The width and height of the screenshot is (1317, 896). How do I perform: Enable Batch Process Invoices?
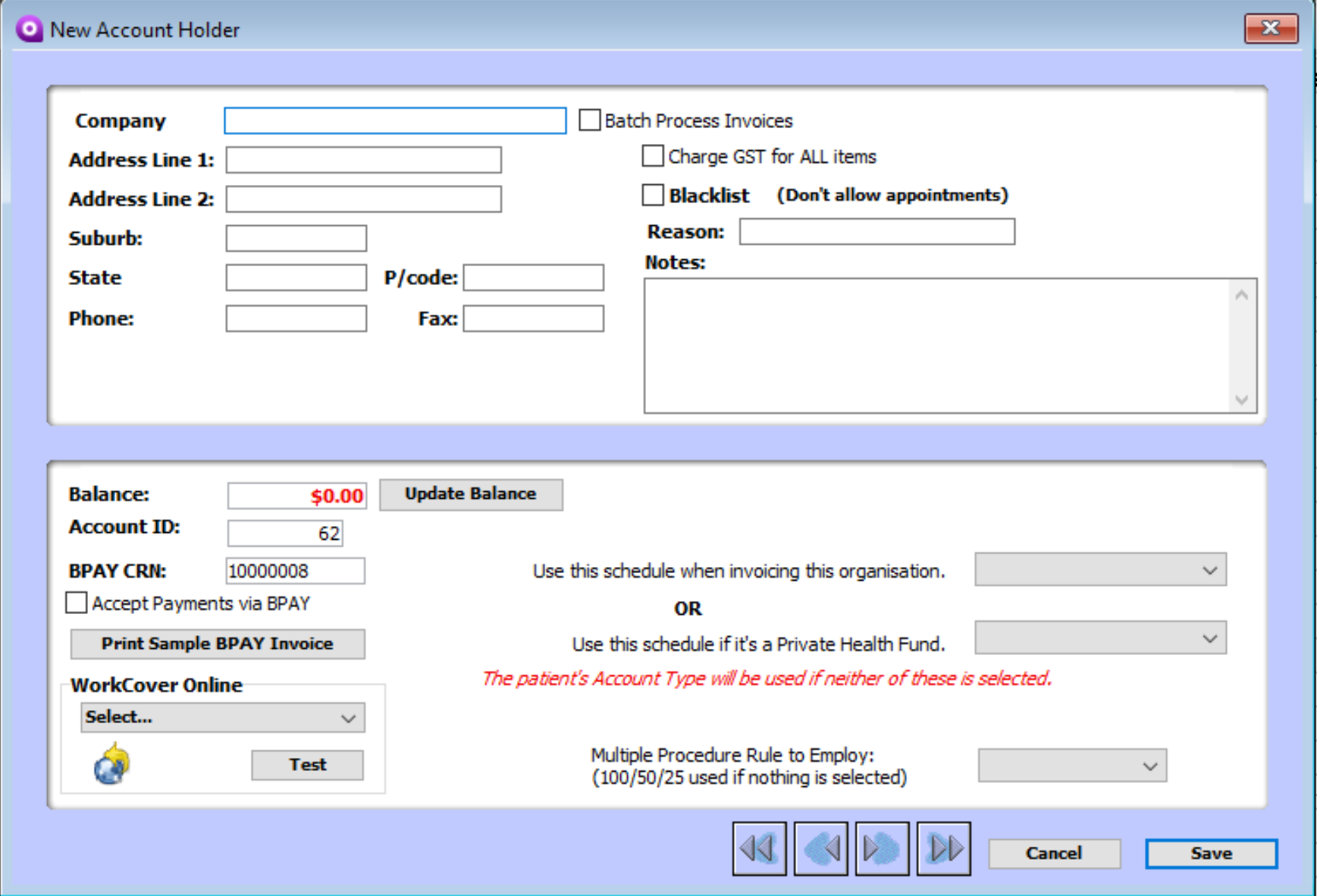coord(588,120)
